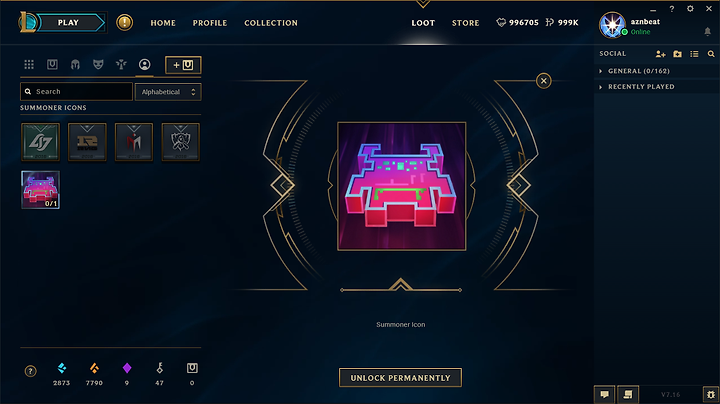
Task: Close the summoner icon preview
Action: pyautogui.click(x=544, y=81)
